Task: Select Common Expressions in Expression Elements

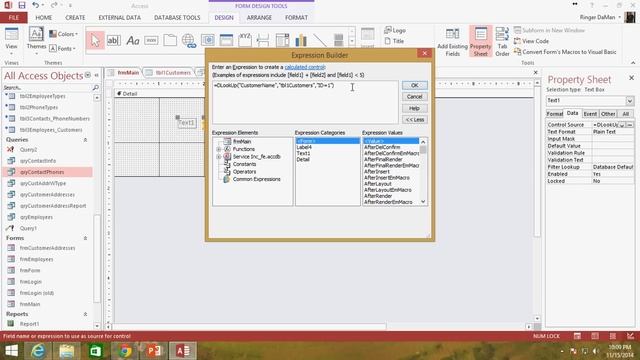Action: click(256, 179)
